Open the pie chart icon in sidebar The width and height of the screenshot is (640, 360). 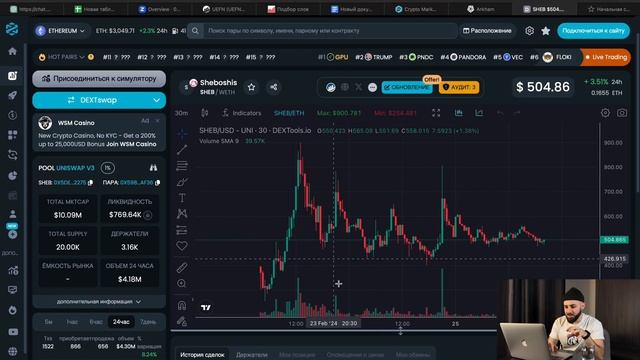tap(13, 176)
